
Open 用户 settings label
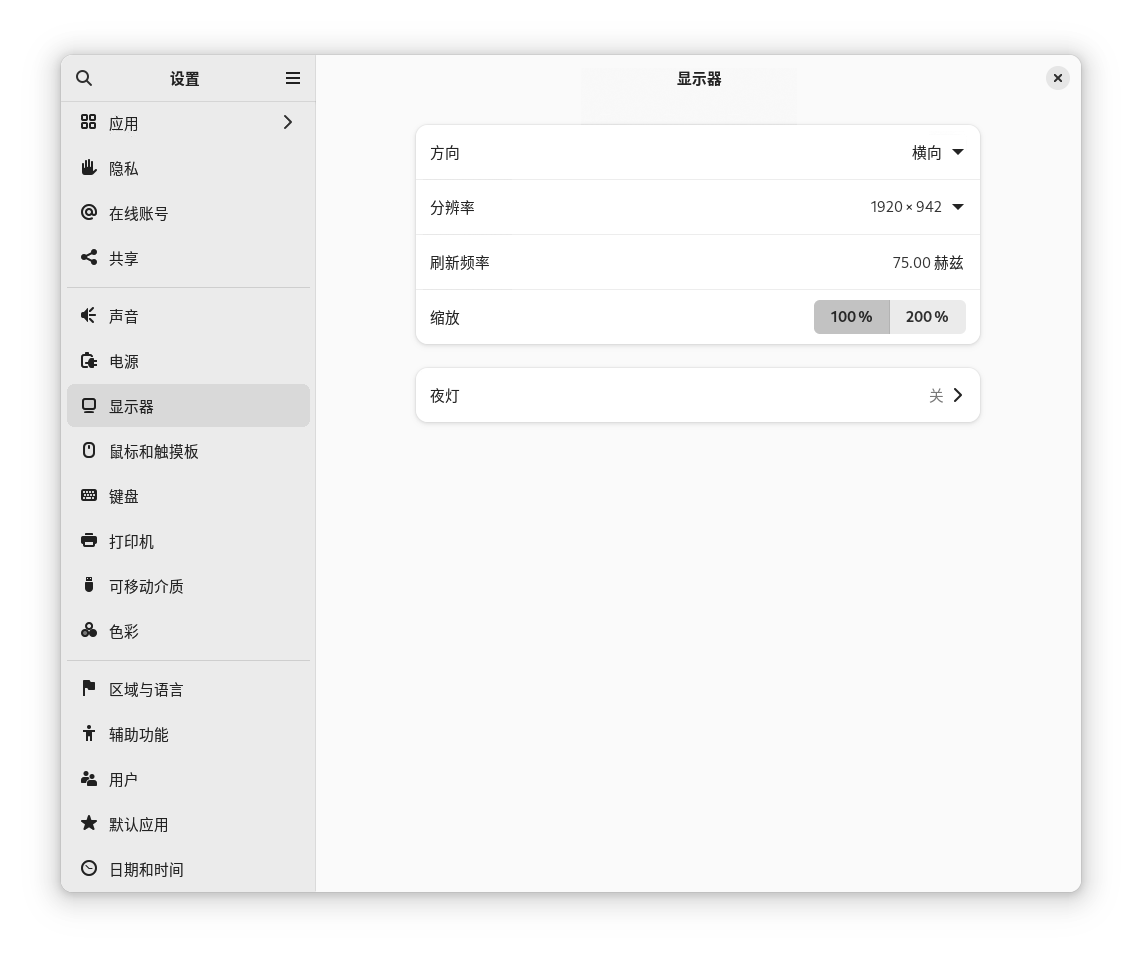[x=124, y=780]
